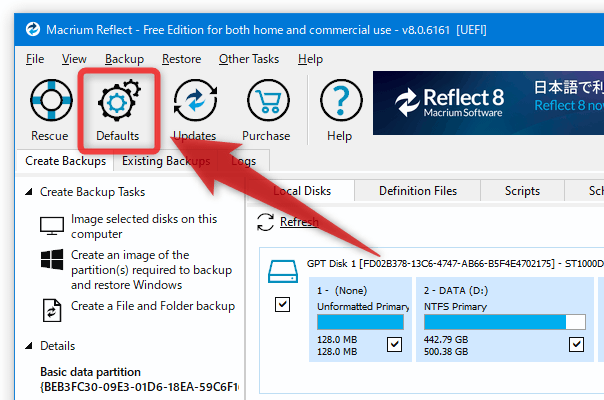The height and width of the screenshot is (400, 604).
Task: Open the Help menu
Action: point(310,59)
